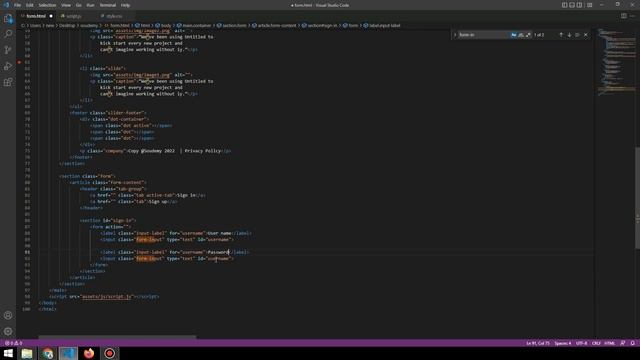Toggle Find in Selection option
640x360 pixels.
(x=577, y=35)
